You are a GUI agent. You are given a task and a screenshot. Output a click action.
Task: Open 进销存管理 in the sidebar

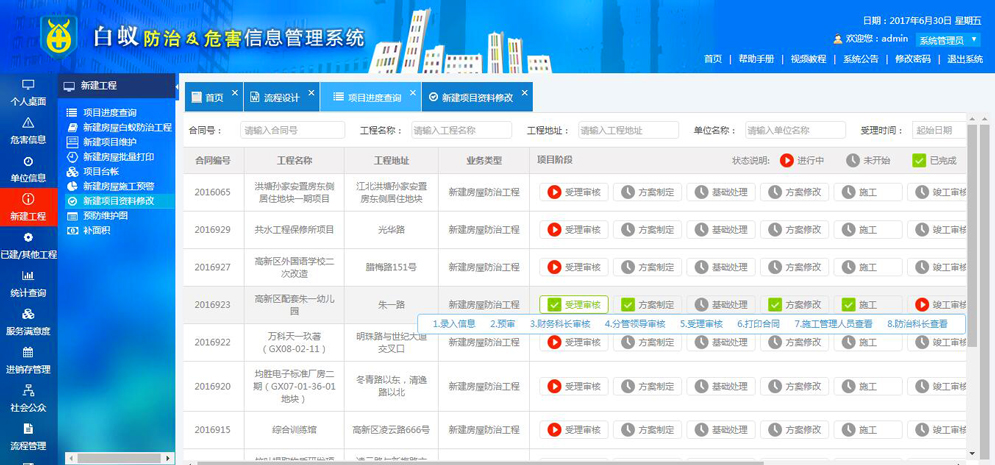point(28,360)
